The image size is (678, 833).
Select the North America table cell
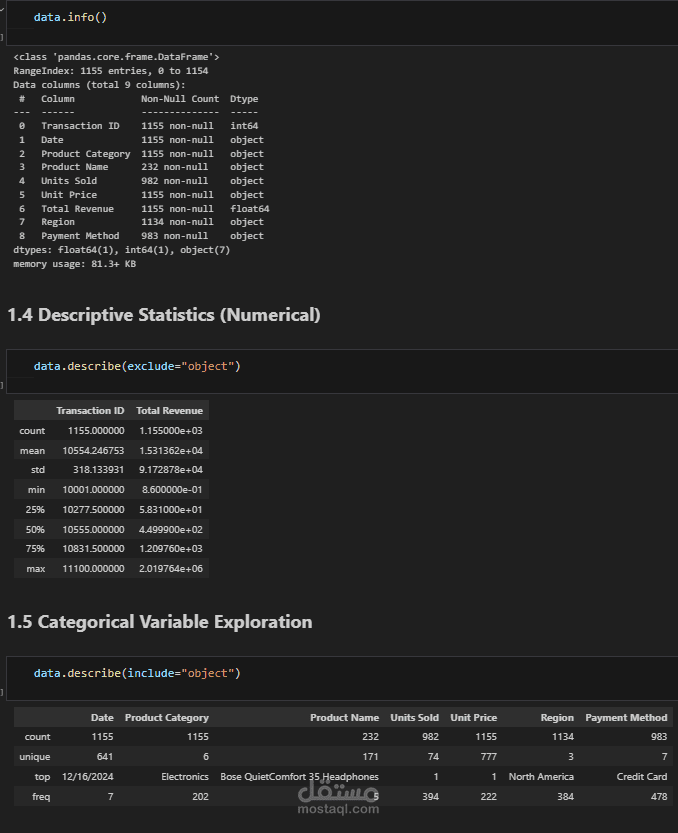[541, 777]
